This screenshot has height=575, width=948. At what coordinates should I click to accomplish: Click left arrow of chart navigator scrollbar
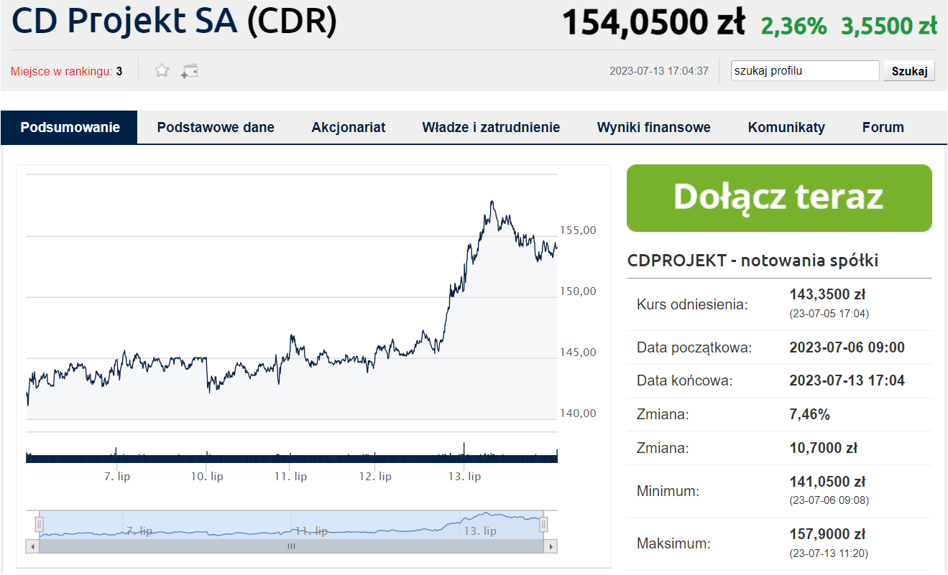tap(33, 547)
